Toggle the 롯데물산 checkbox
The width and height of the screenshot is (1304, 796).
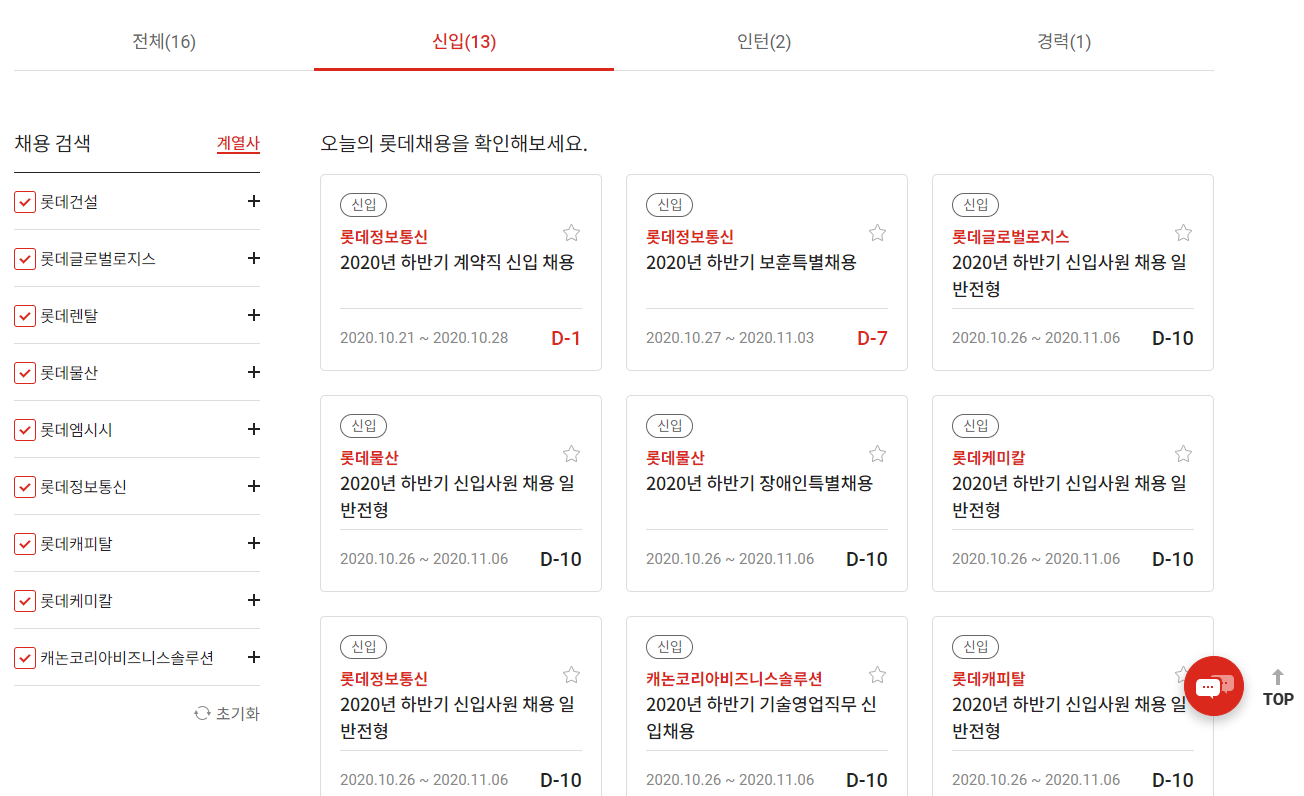point(25,373)
